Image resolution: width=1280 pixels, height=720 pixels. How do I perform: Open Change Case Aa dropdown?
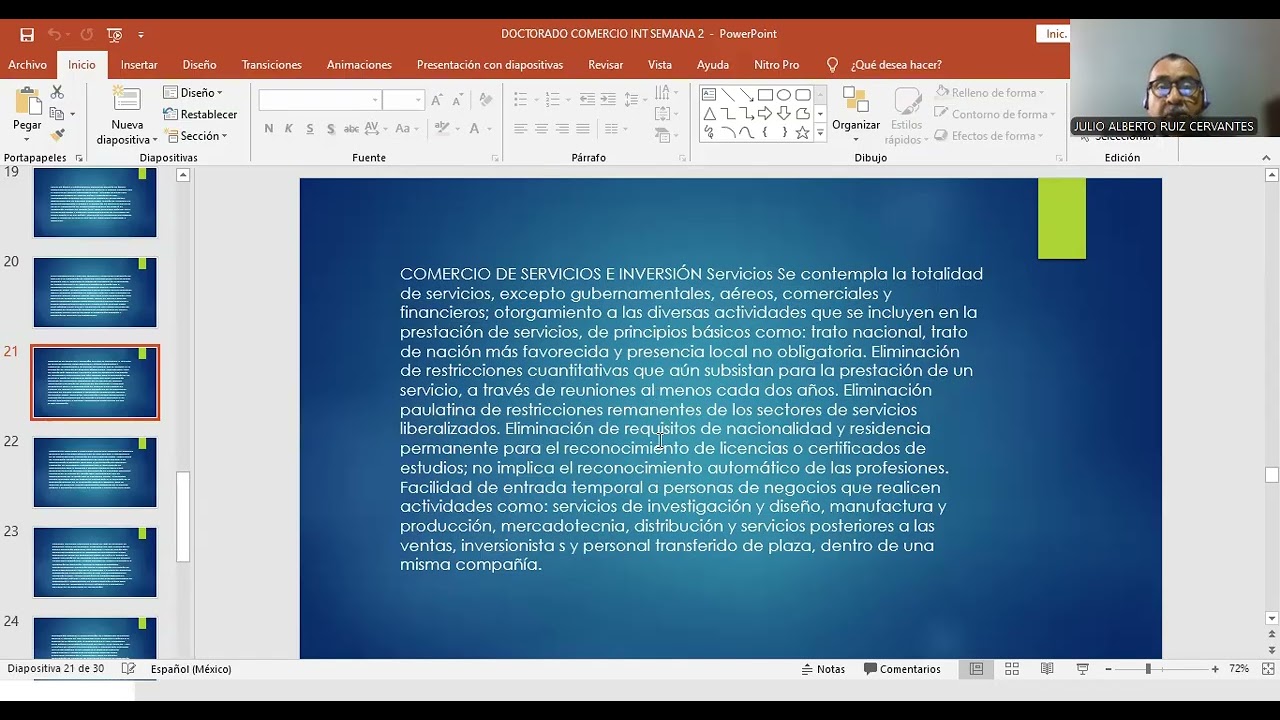click(407, 129)
